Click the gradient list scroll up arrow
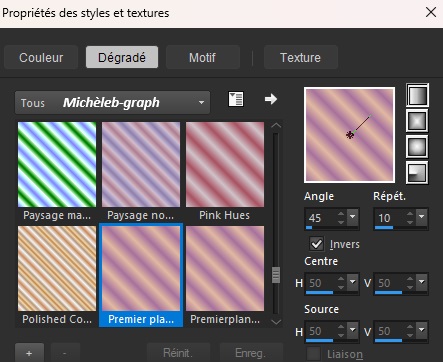This screenshot has width=443, height=362. [x=276, y=126]
